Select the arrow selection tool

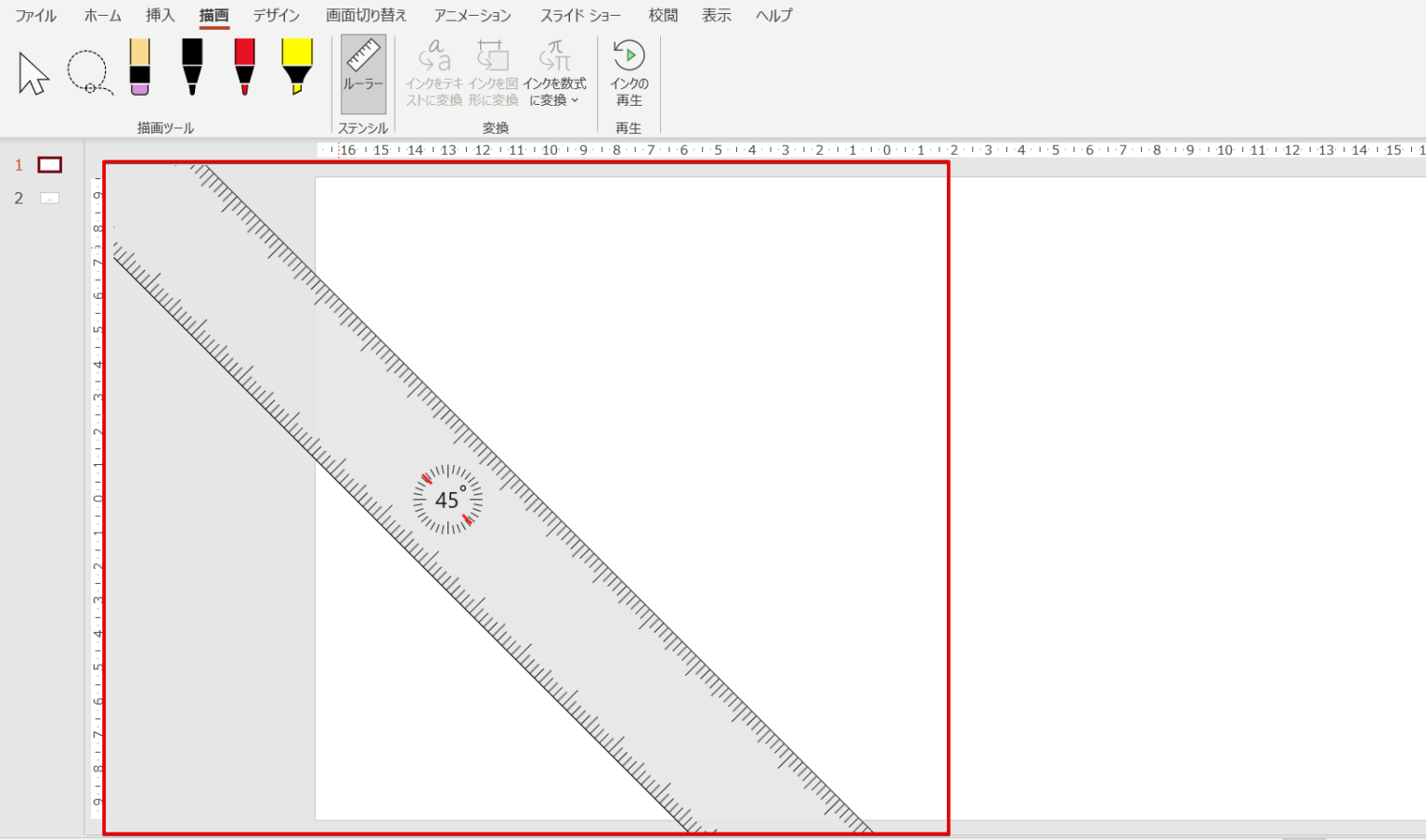click(33, 73)
